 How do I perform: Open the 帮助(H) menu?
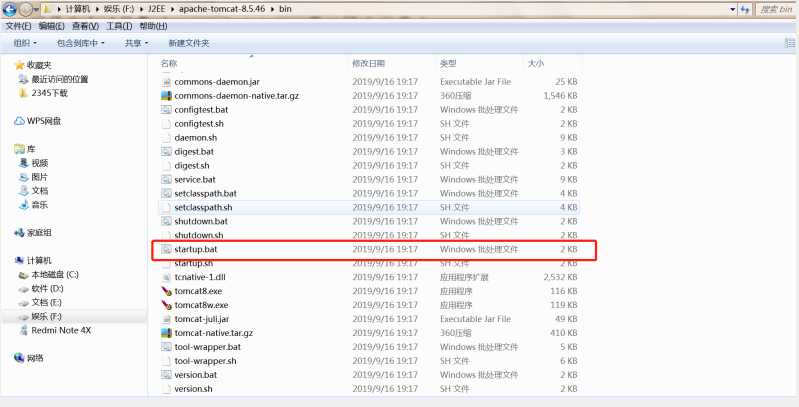(153, 26)
